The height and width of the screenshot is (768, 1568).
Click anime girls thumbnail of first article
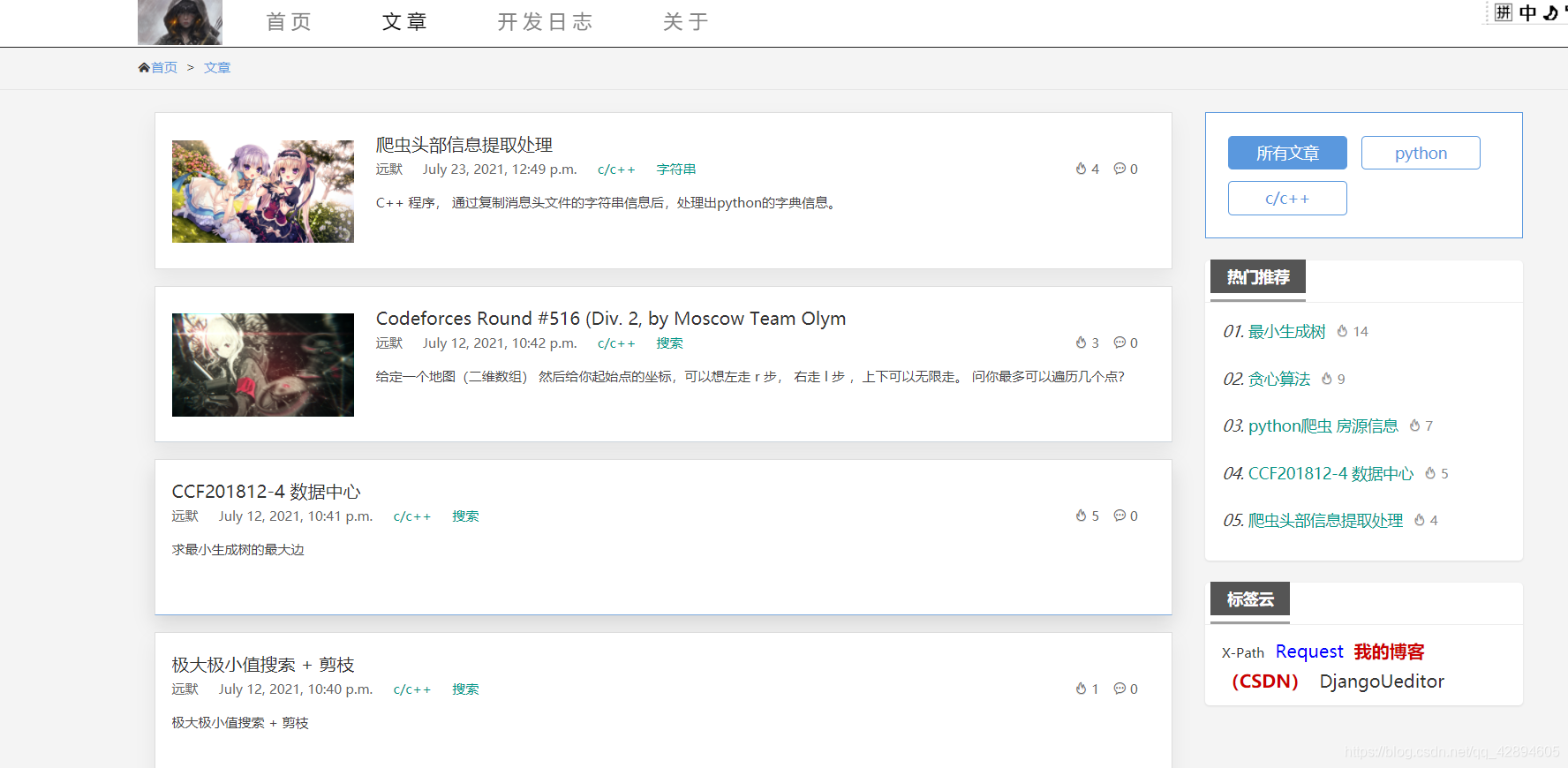(x=263, y=192)
